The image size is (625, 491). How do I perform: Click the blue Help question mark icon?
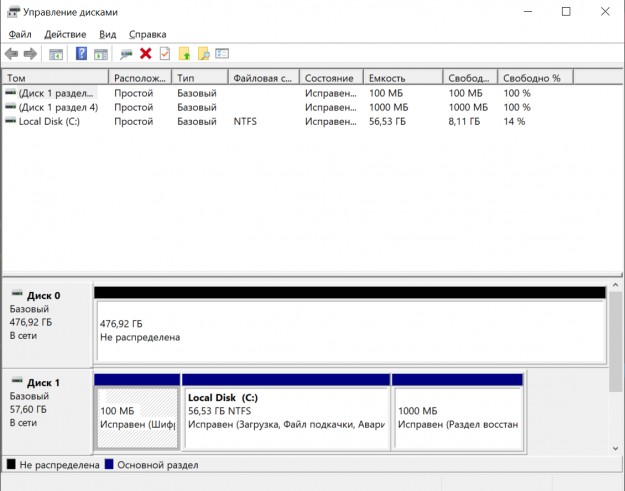tap(81, 53)
